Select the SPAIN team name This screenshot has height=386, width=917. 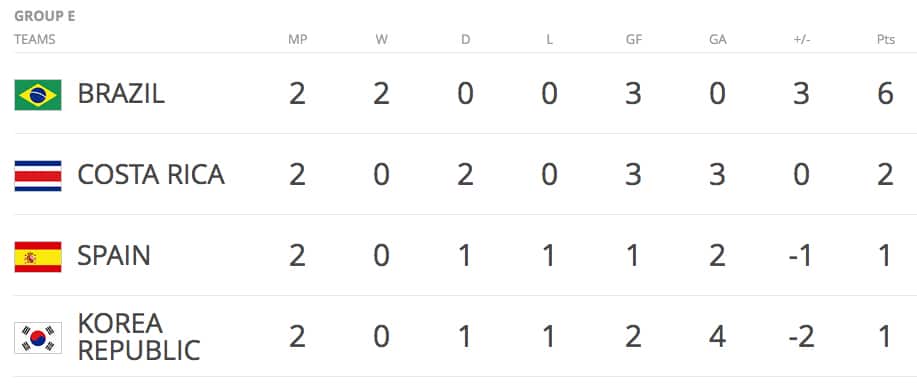(114, 256)
